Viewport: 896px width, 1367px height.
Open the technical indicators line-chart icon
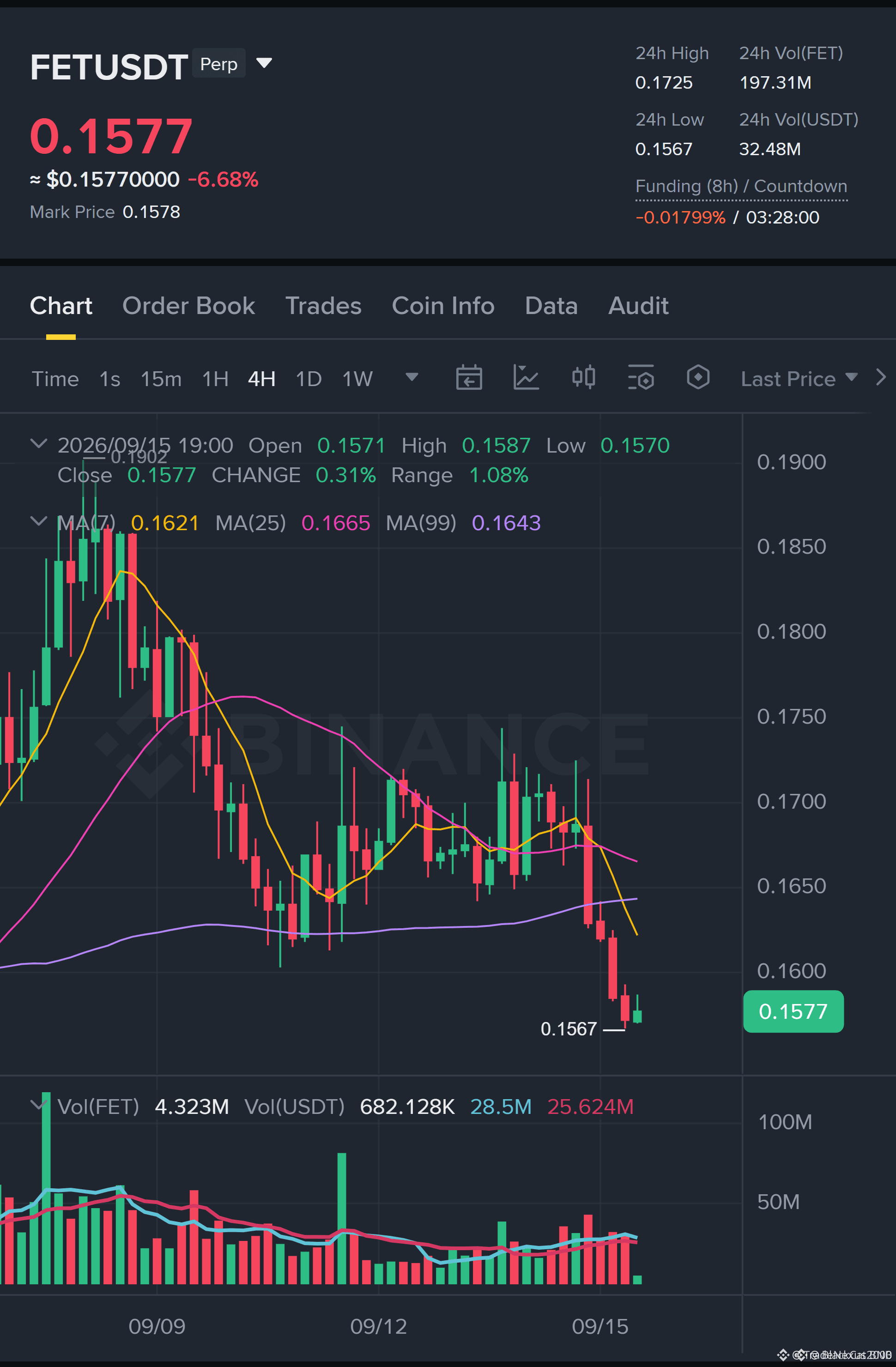coord(526,377)
